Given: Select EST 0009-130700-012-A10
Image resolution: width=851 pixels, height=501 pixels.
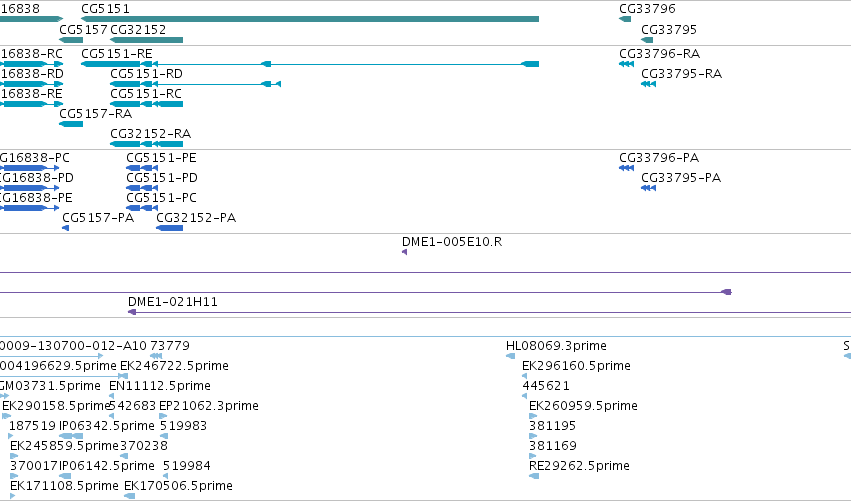Looking at the screenshot, I should pos(73,346).
